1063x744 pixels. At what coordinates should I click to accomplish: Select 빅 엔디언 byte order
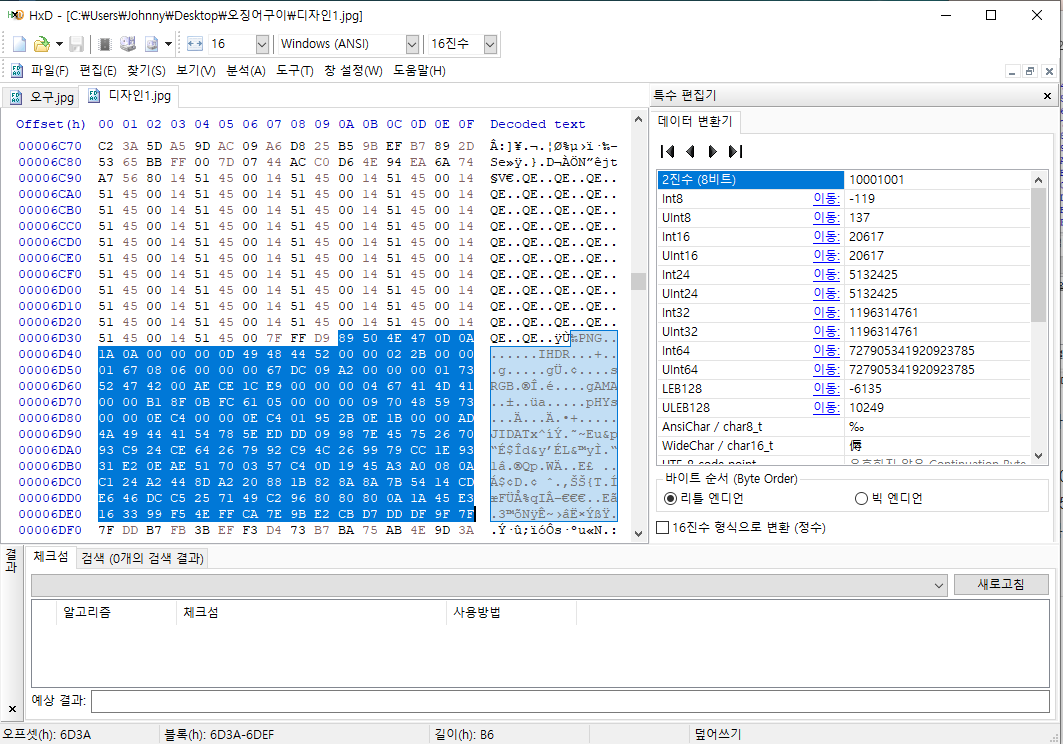point(889,498)
